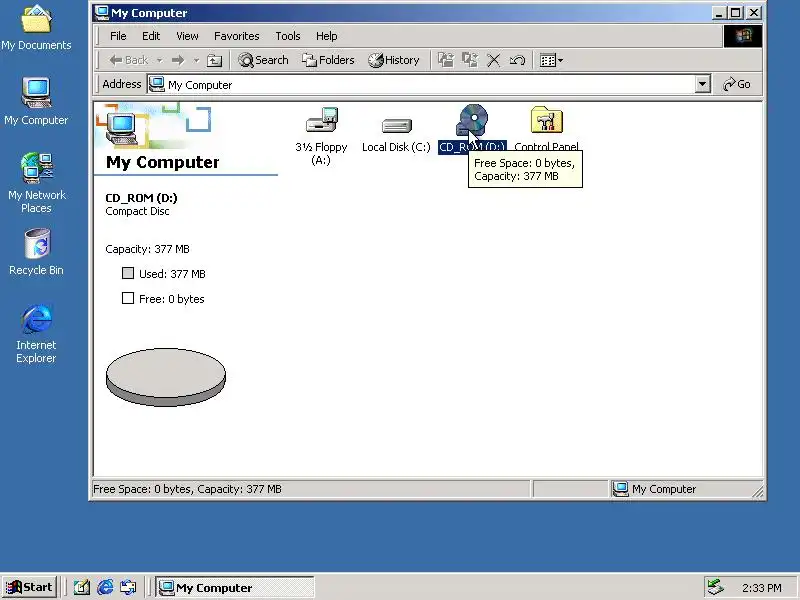Open the Search pane
800x600 pixels.
(263, 60)
